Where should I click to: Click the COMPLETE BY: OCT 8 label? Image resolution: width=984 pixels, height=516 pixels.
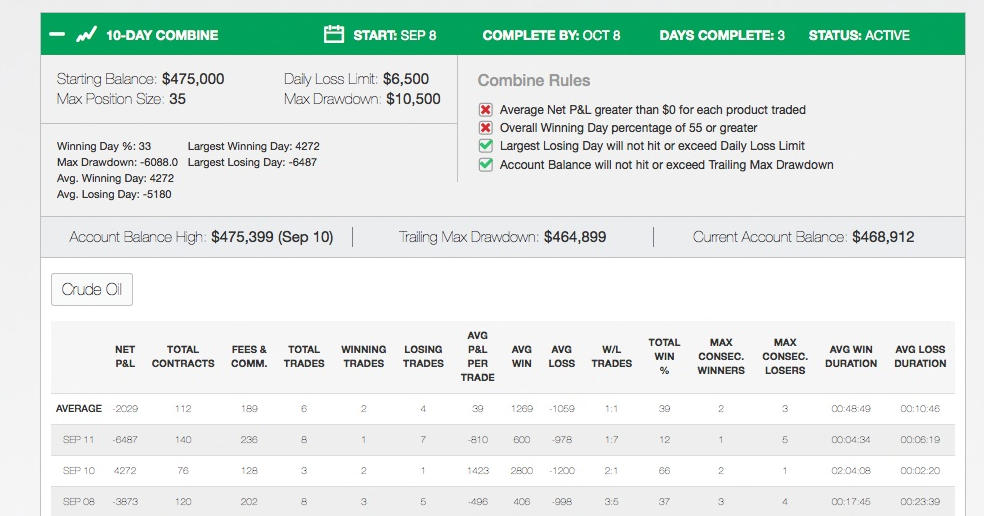tap(551, 35)
